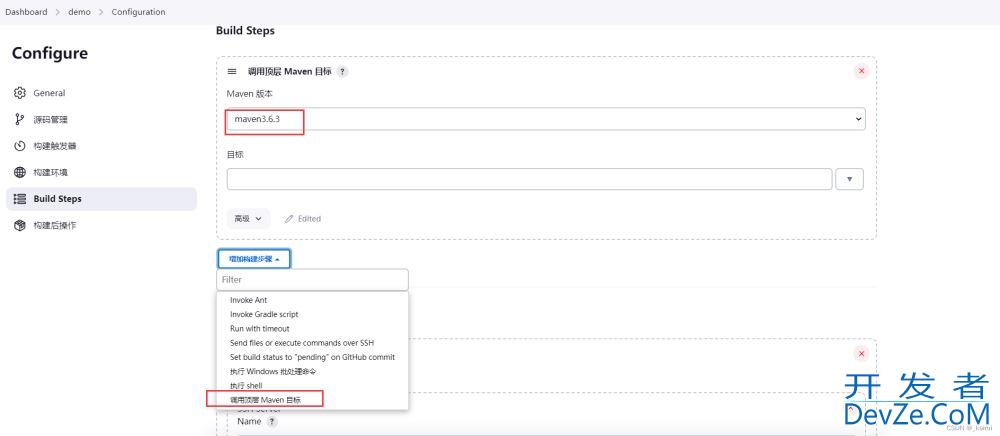Image resolution: width=1000 pixels, height=436 pixels.
Task: Click the Maven 版本 label
Action: tap(250, 93)
